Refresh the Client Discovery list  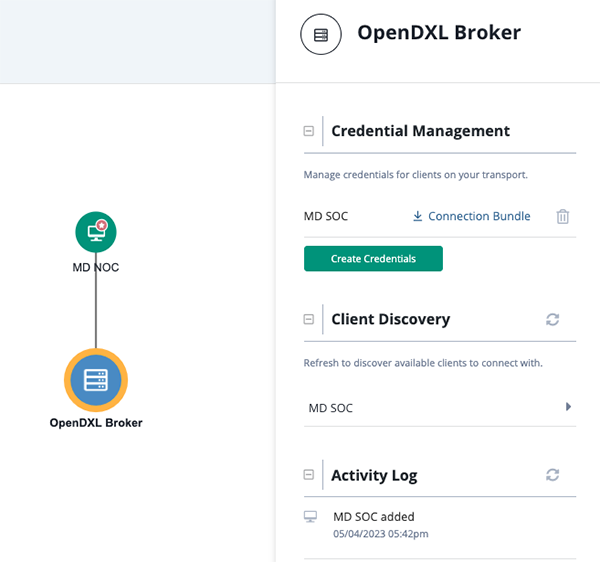(x=552, y=319)
